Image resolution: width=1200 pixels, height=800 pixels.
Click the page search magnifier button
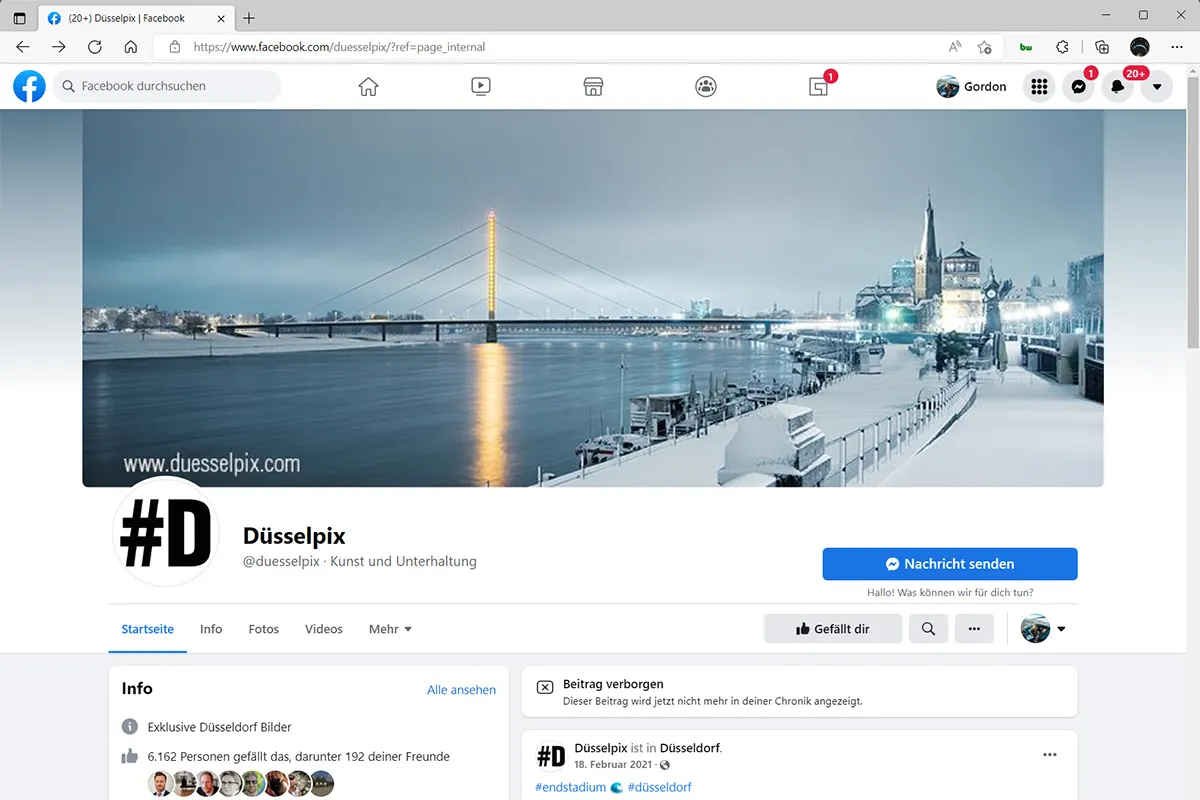point(929,629)
